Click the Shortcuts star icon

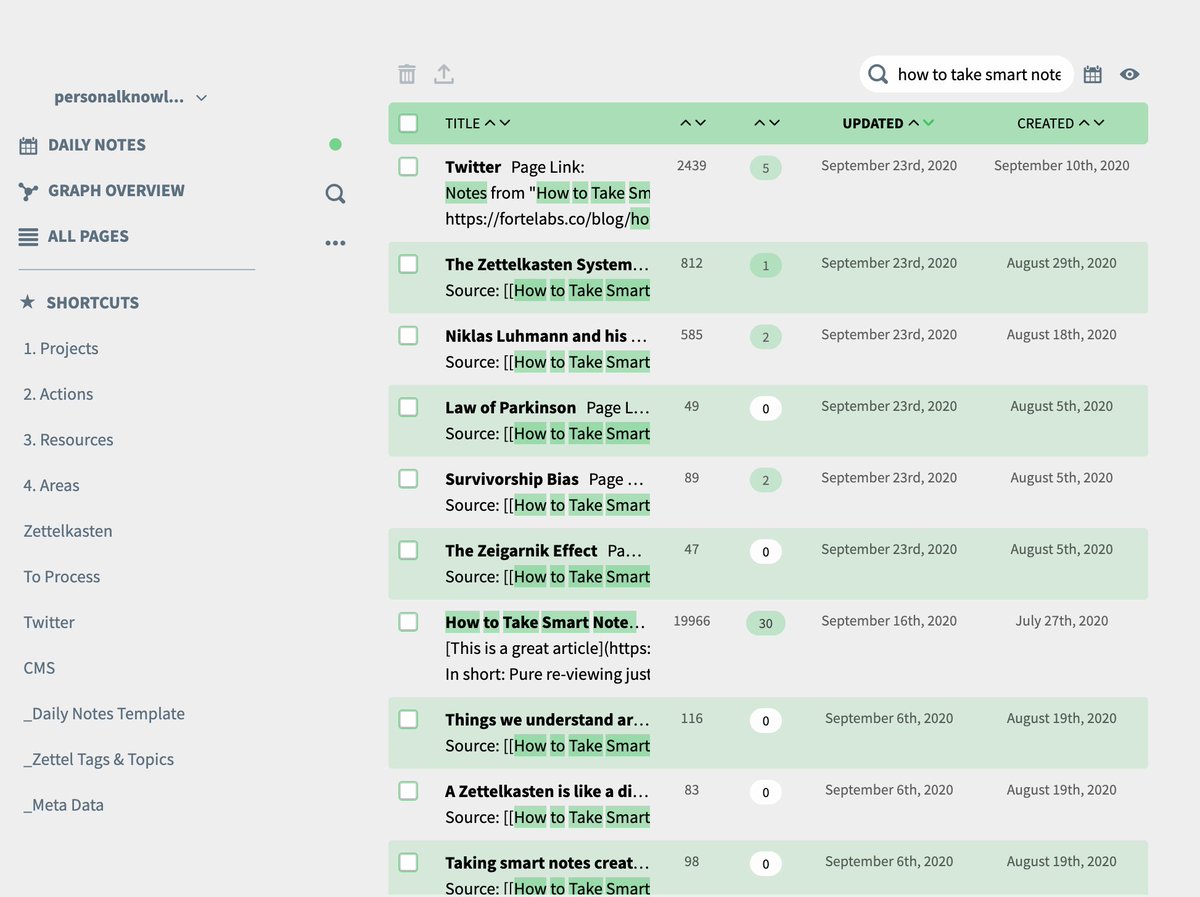pos(28,302)
